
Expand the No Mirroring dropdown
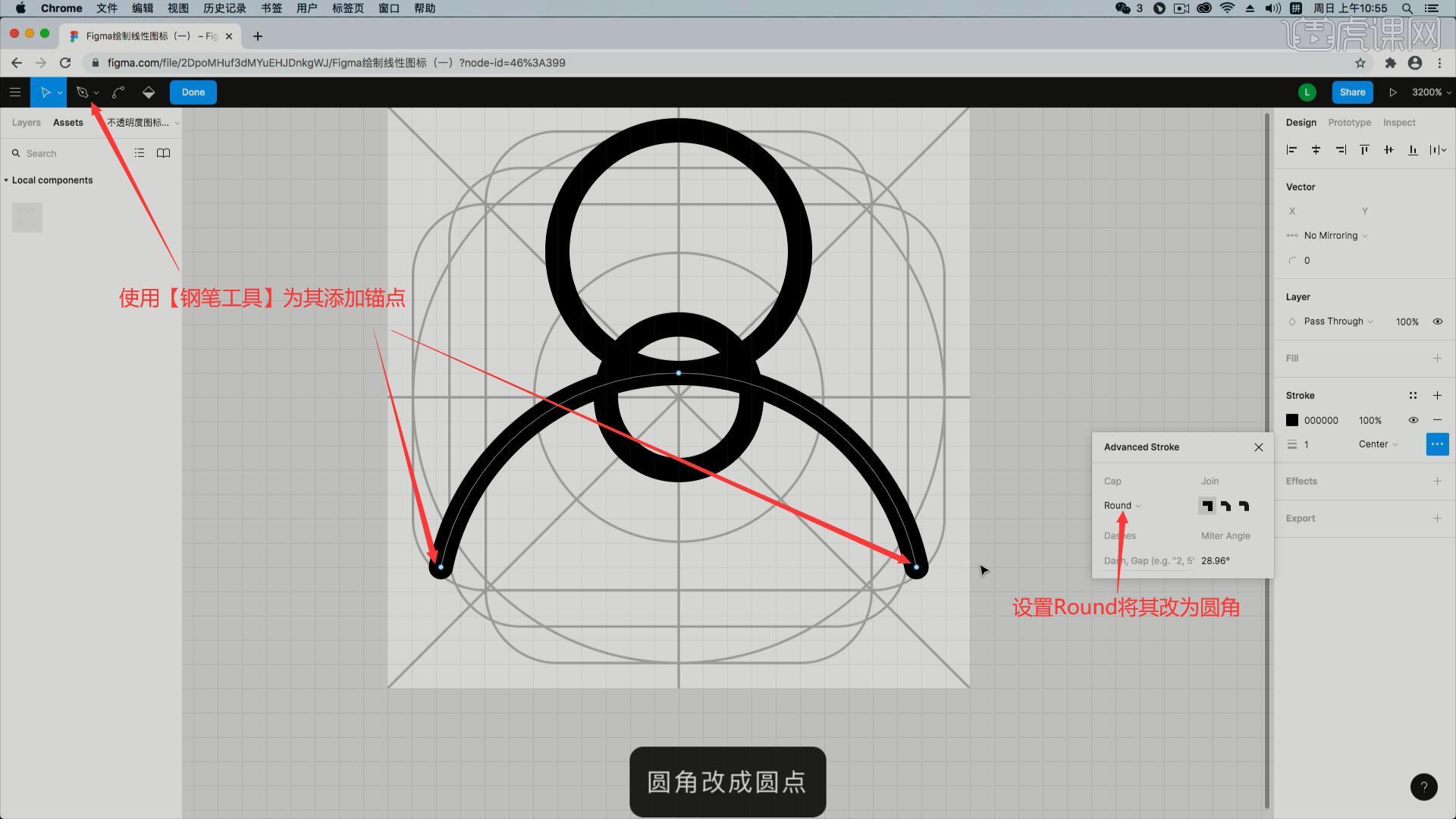(x=1335, y=236)
